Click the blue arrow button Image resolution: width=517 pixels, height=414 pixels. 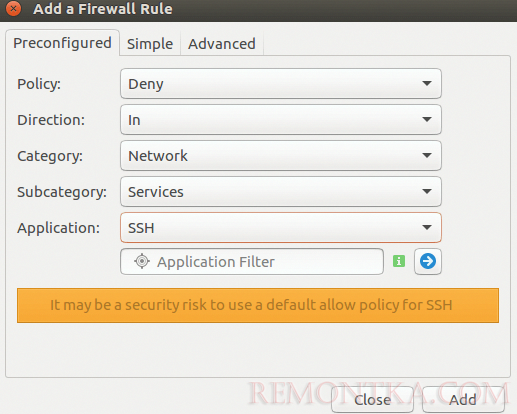428,261
